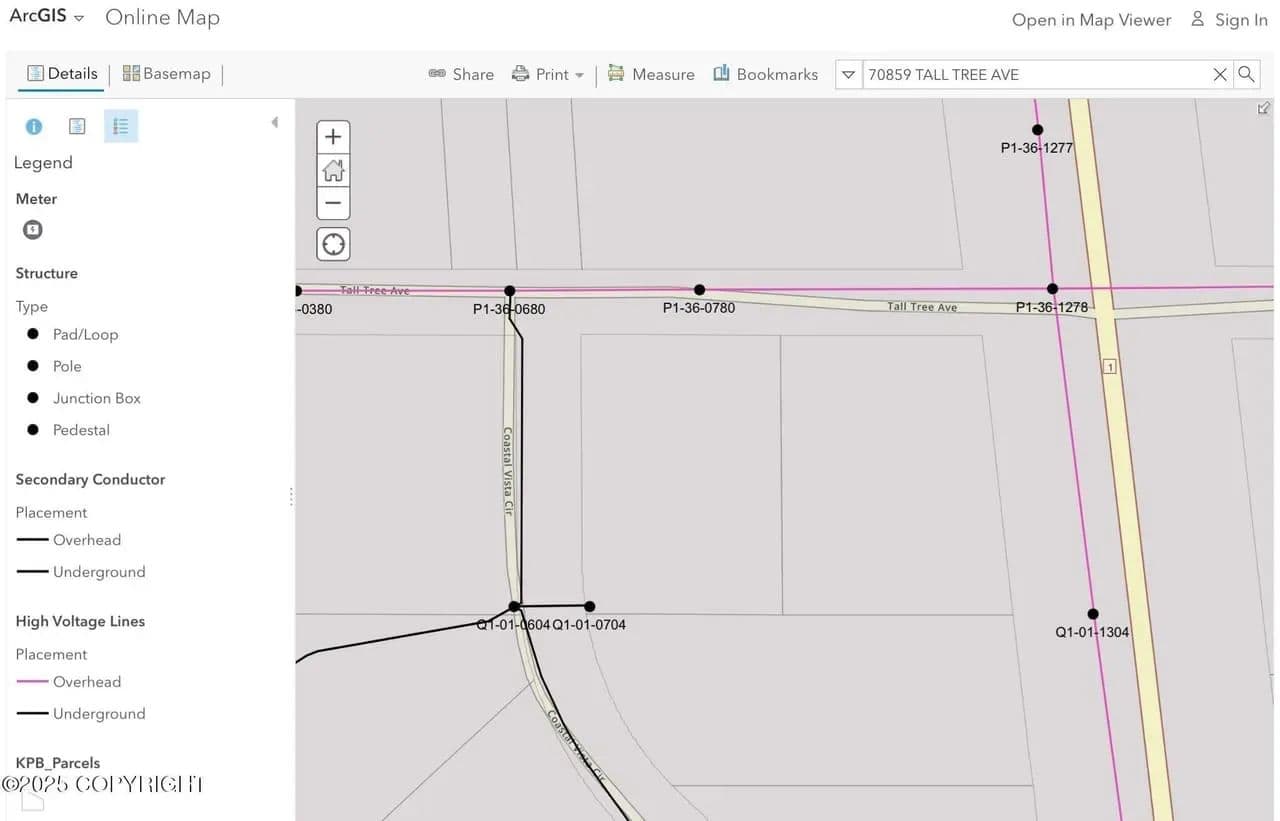Open the About info panel icon
The height and width of the screenshot is (821, 1280).
(34, 127)
